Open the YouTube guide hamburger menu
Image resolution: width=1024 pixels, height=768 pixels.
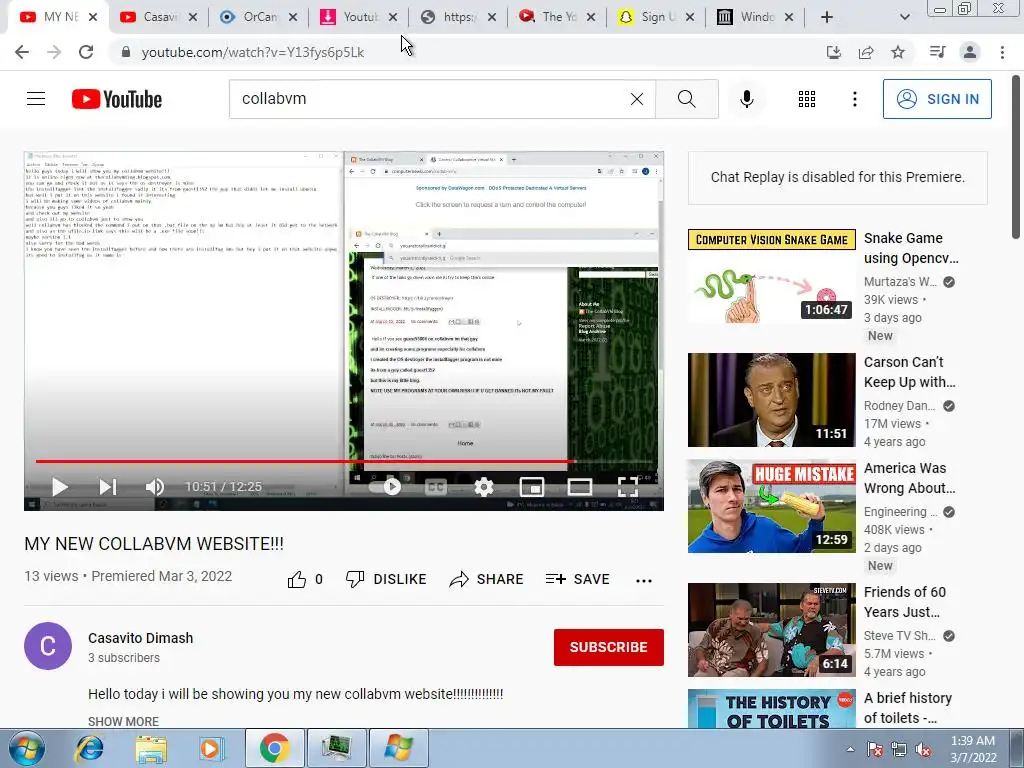click(36, 99)
